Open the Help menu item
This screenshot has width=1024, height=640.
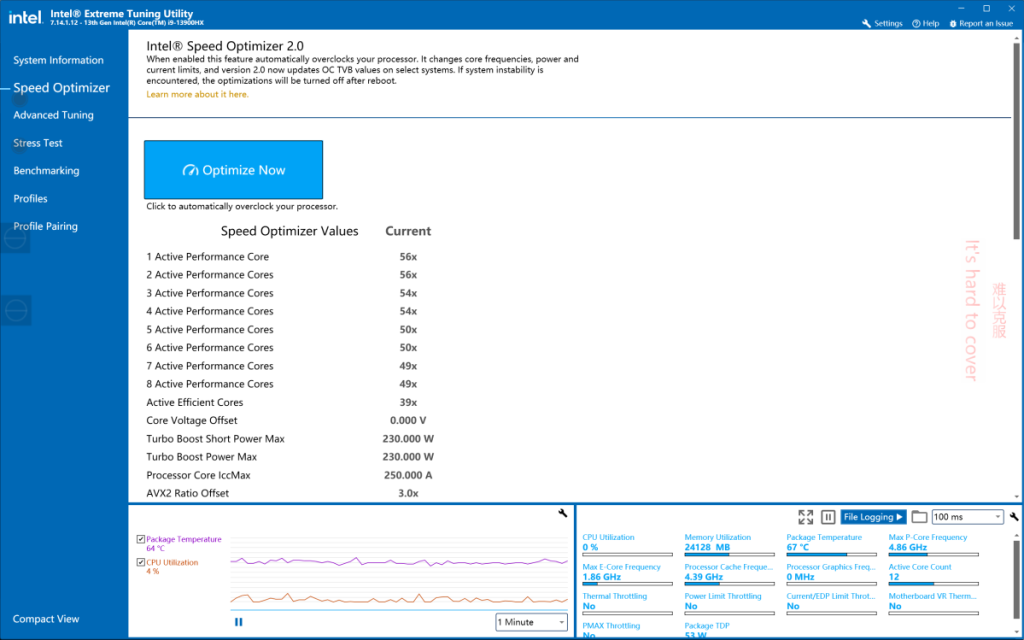[925, 24]
